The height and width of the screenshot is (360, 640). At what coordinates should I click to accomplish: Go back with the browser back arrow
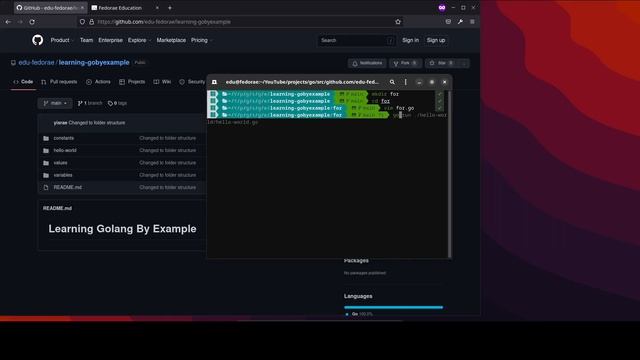8,22
